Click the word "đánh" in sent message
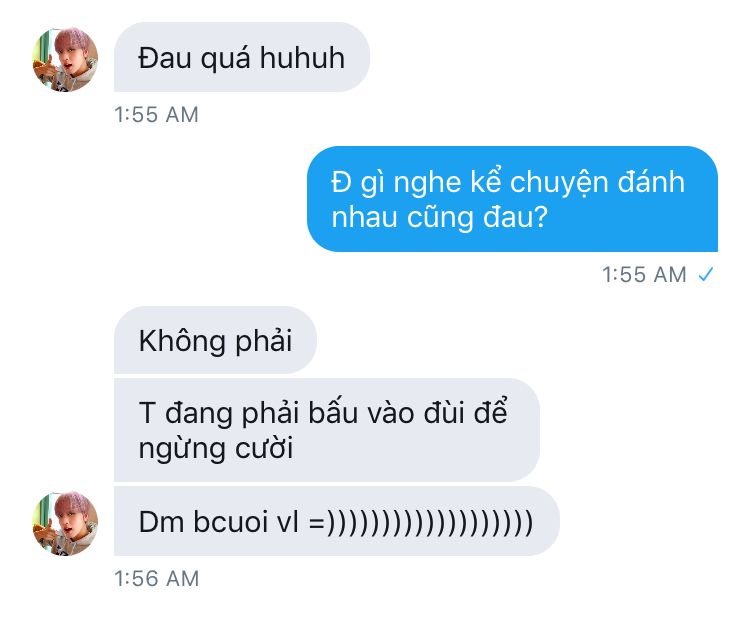This screenshot has height=620, width=750. click(x=651, y=182)
